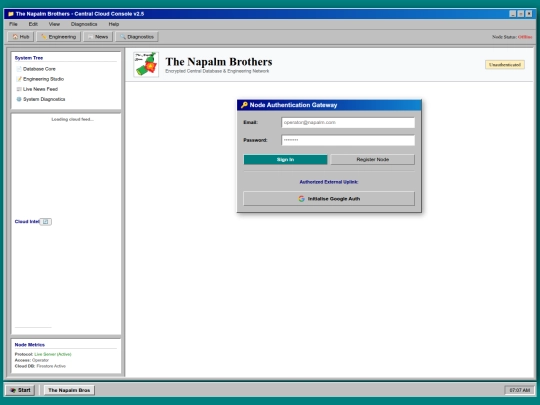Click the Live Server (Active) protocol text

[53, 354]
